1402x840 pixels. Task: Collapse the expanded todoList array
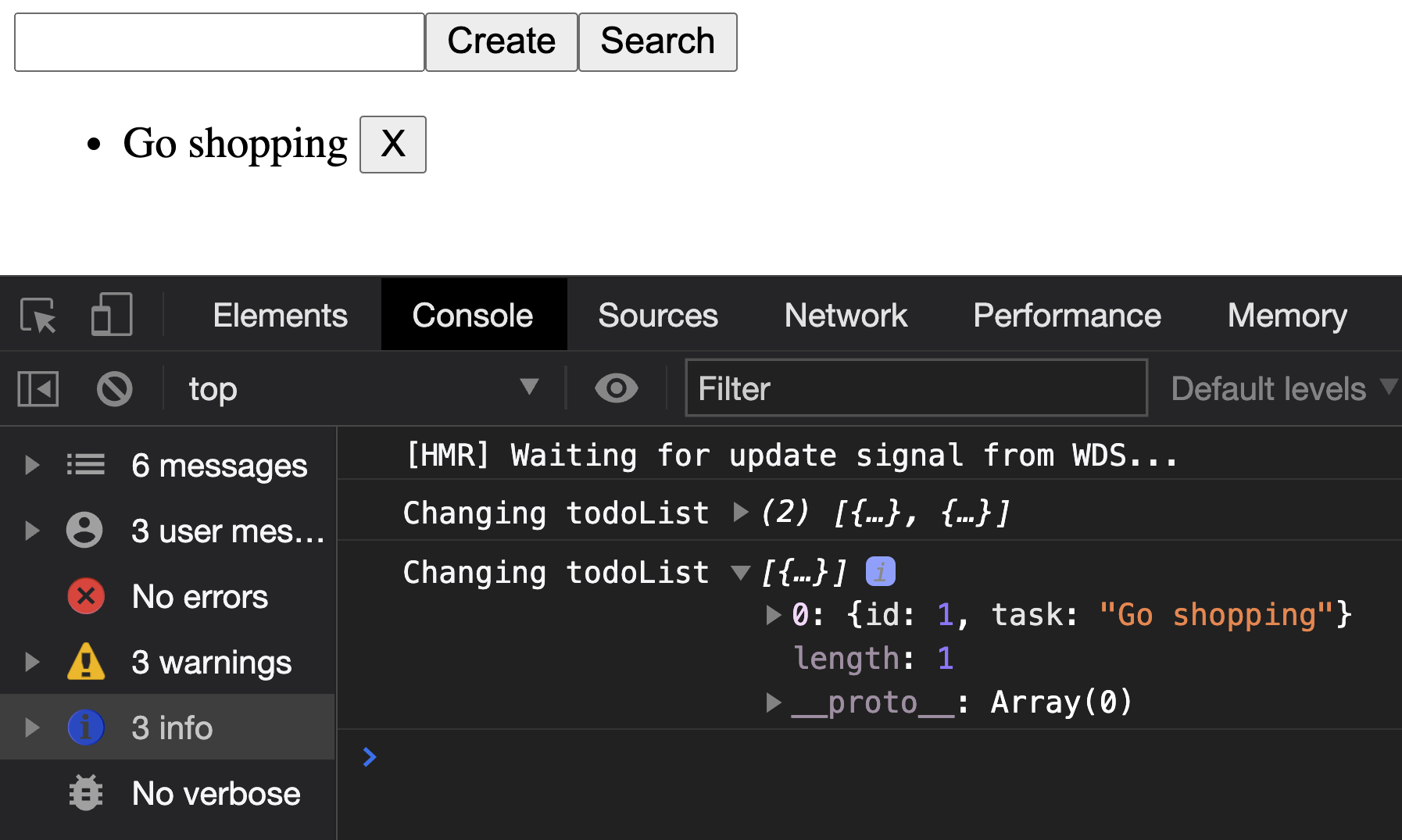tap(740, 573)
